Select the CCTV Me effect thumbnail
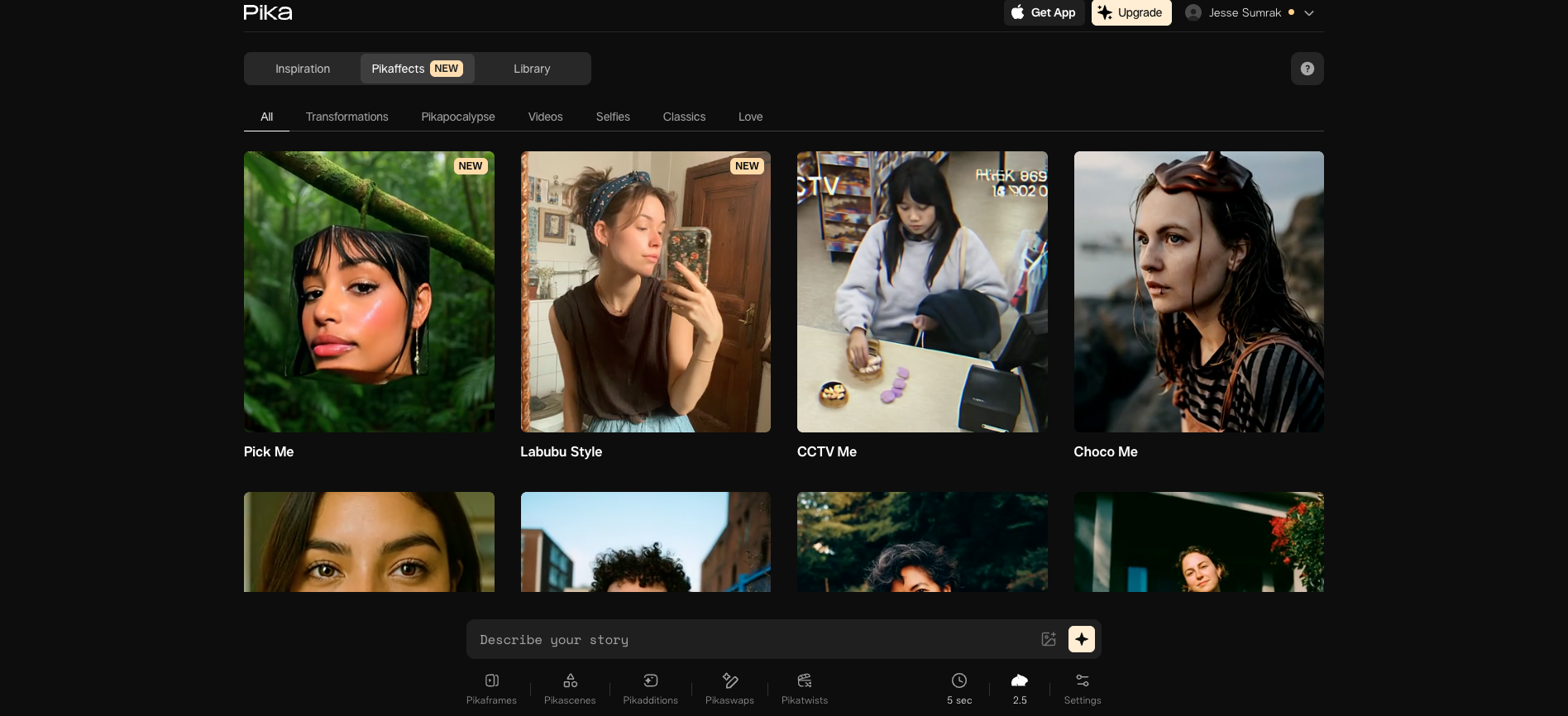Image resolution: width=1568 pixels, height=716 pixels. (x=922, y=292)
